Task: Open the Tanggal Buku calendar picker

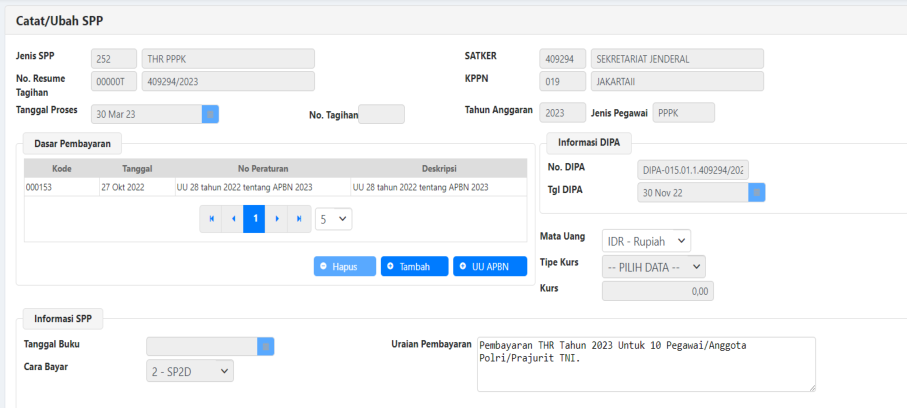Action: coord(265,346)
